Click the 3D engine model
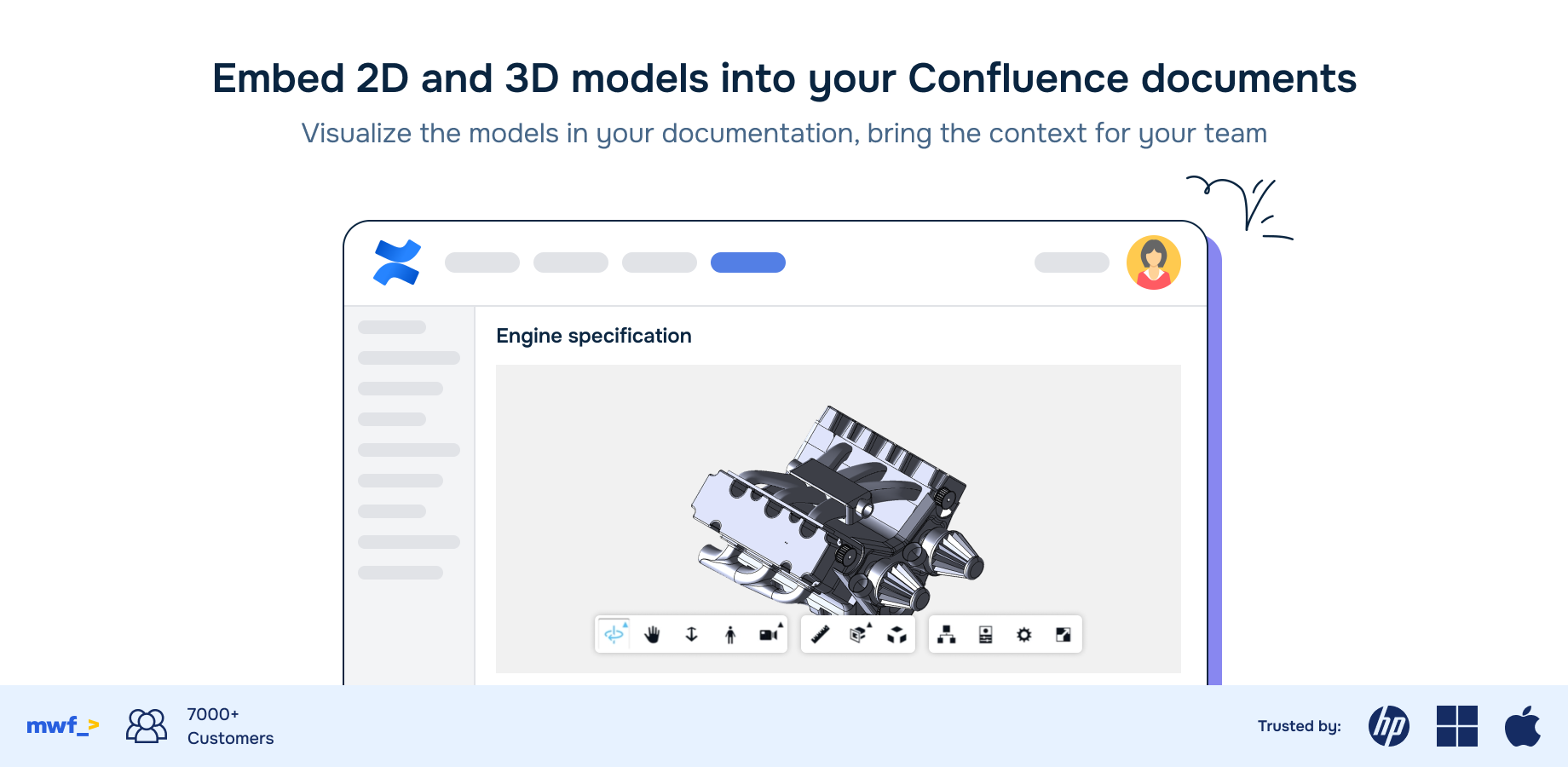The width and height of the screenshot is (1568, 767). click(839, 510)
